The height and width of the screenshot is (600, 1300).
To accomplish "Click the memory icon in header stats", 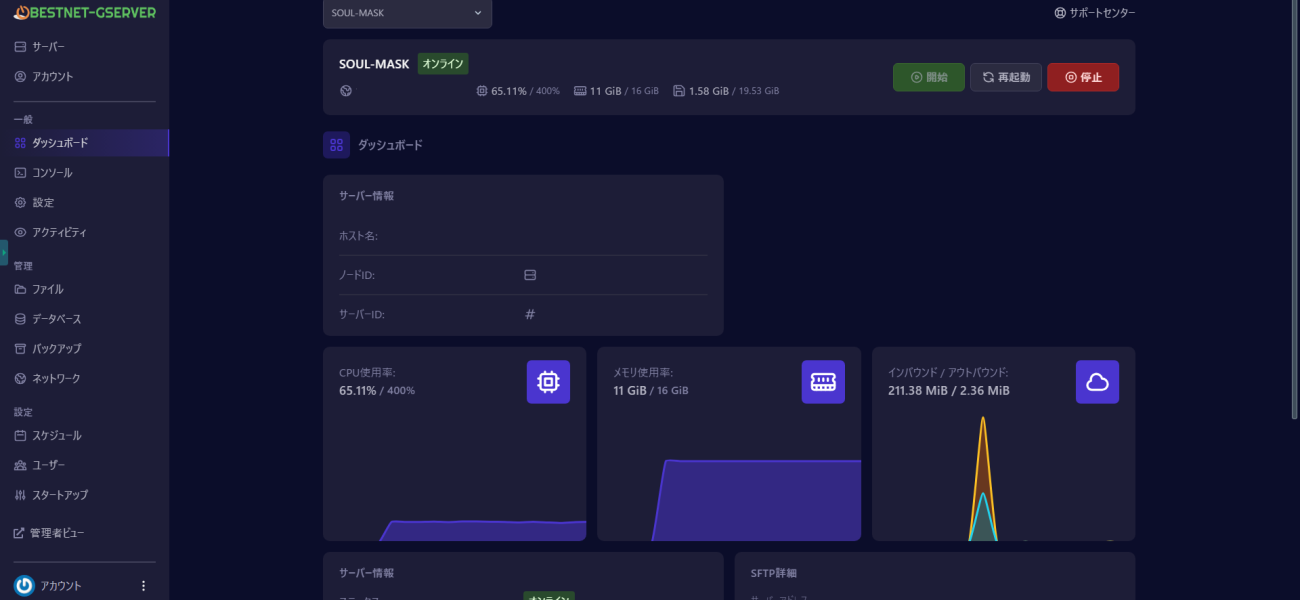I will 580,91.
